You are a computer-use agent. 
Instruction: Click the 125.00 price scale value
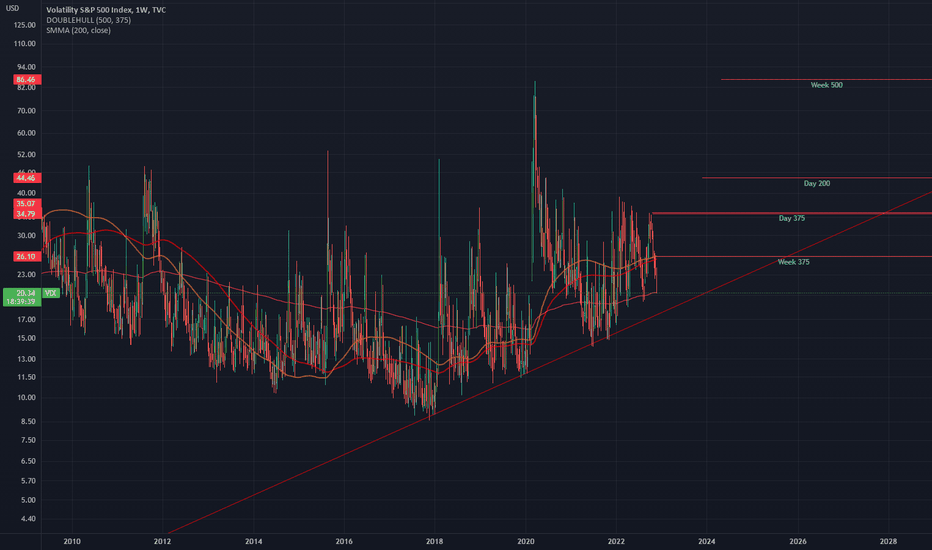(25, 25)
